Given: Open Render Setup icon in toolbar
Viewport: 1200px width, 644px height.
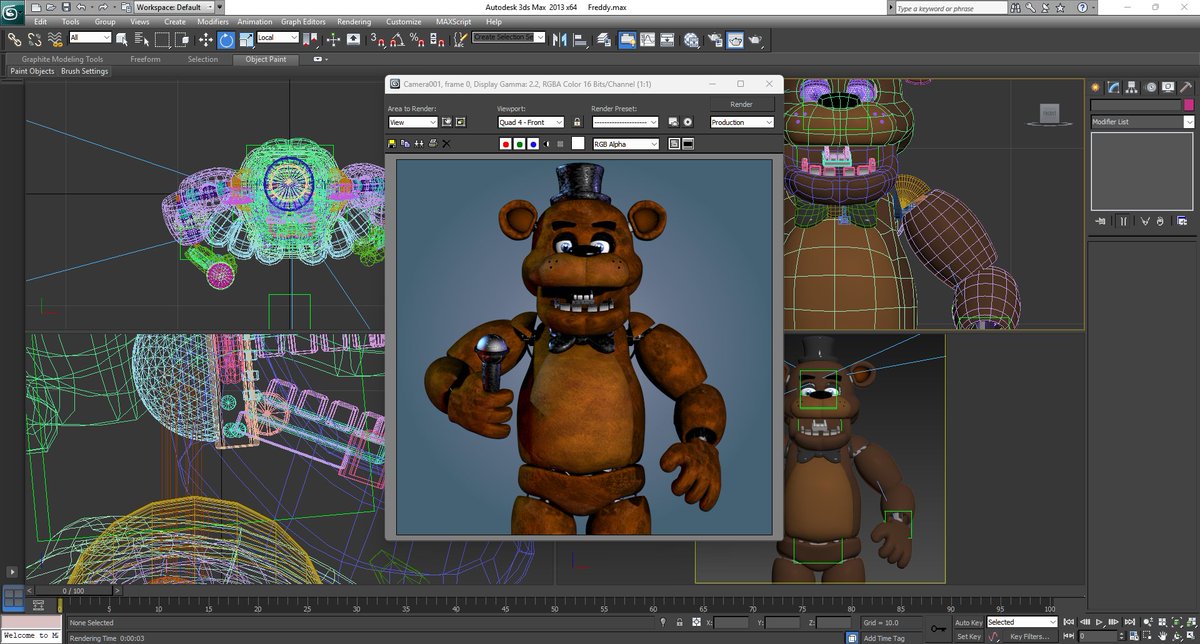Looking at the screenshot, I should 715,39.
